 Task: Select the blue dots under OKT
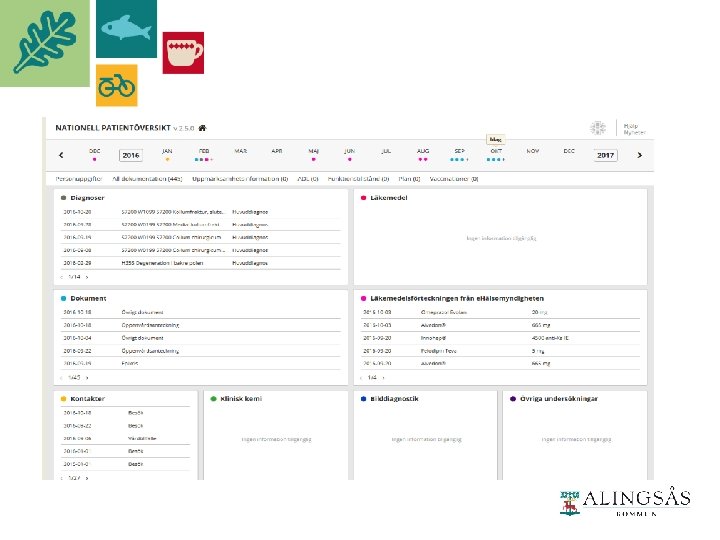tap(495, 160)
